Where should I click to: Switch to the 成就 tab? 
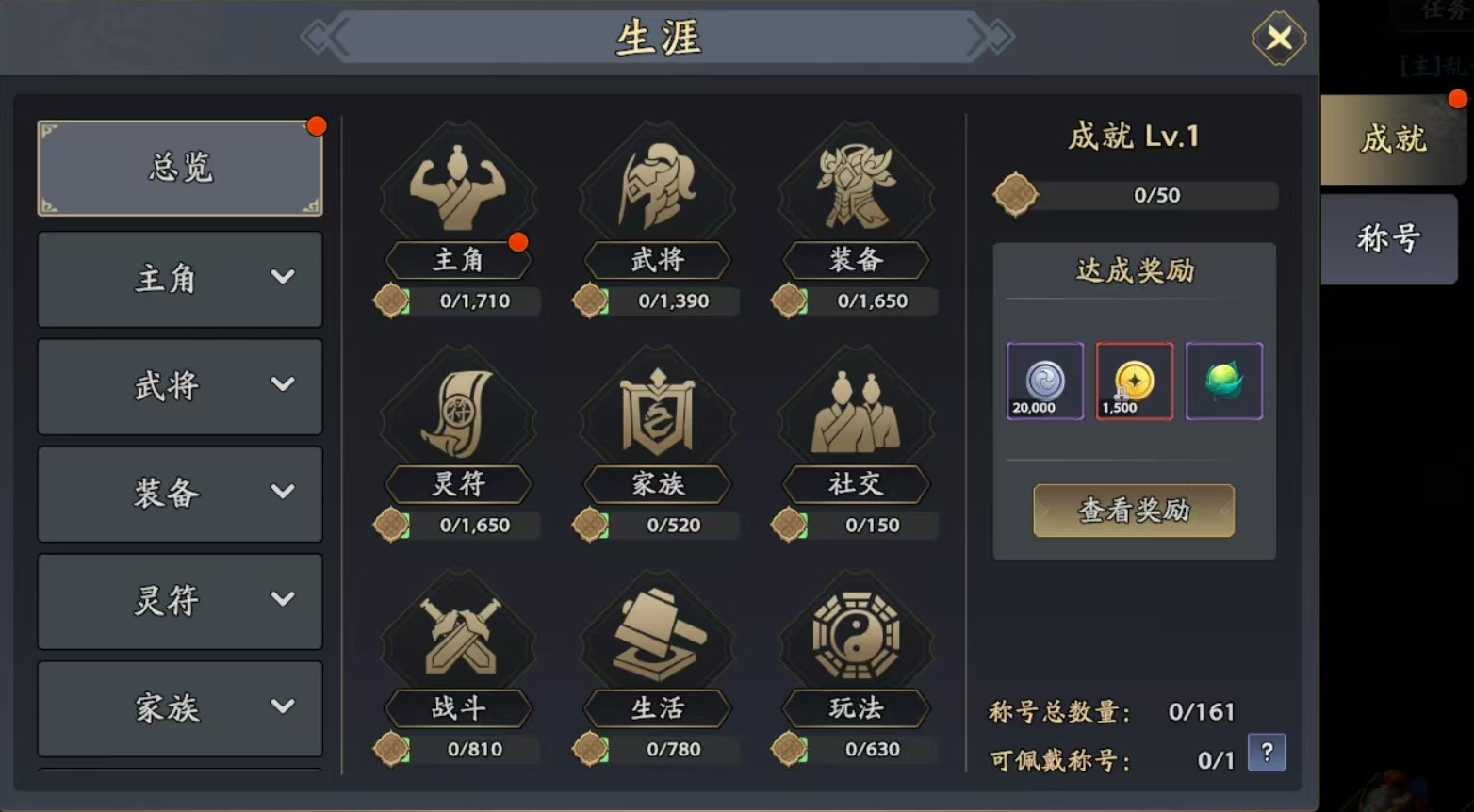(1394, 139)
